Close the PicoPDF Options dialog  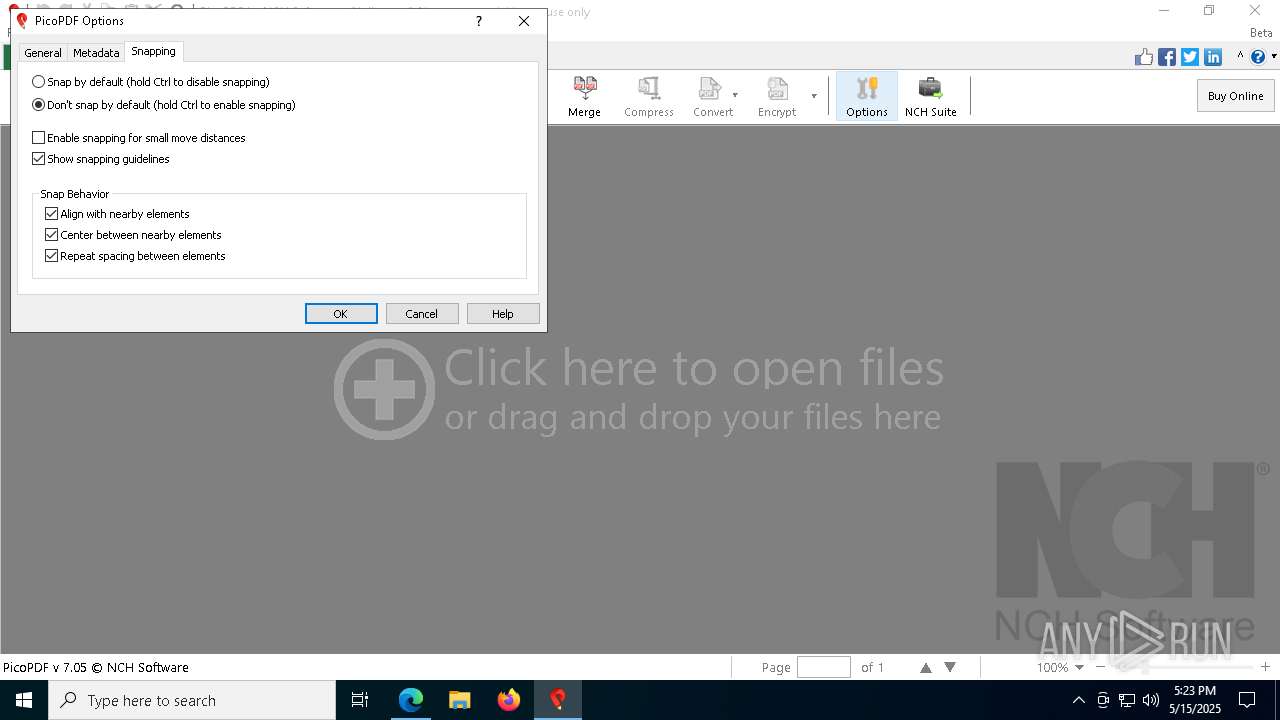(524, 21)
